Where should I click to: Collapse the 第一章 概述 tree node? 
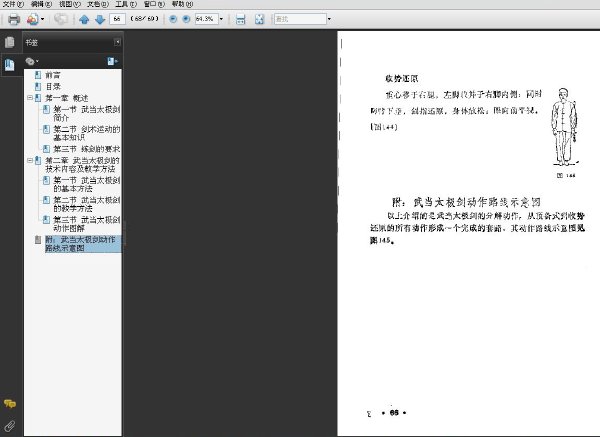(30, 98)
